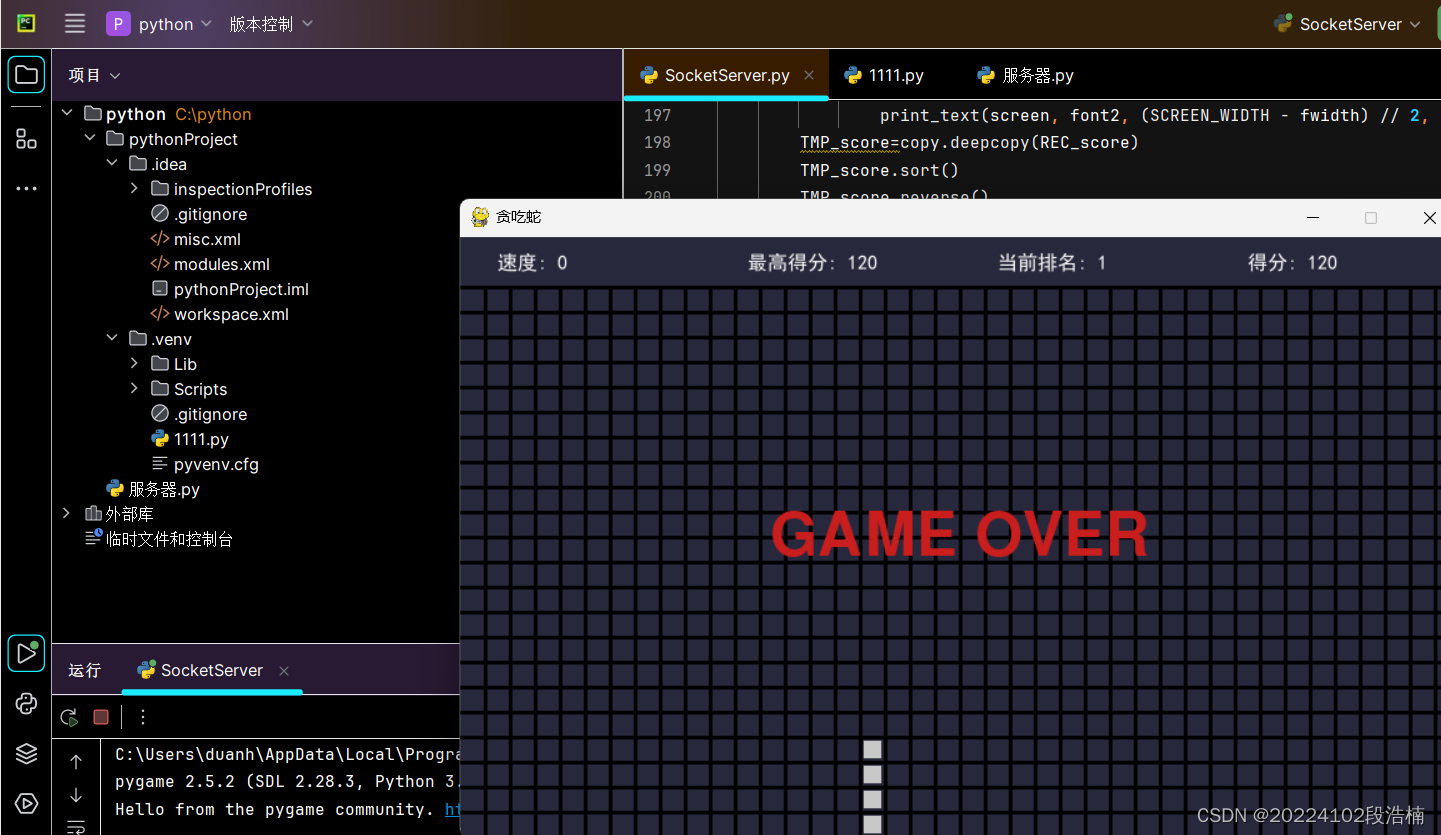
Task: Expand the 外部库 tree node
Action: tap(65, 513)
